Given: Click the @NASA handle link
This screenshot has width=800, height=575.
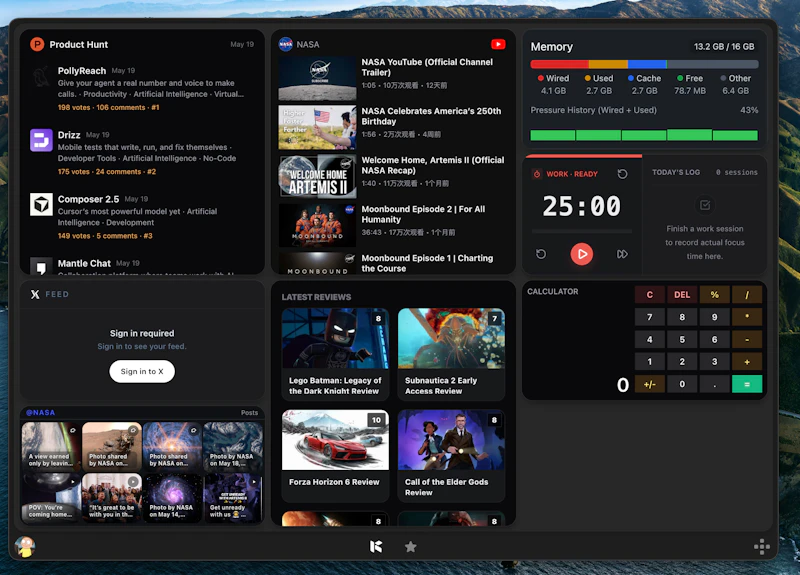Looking at the screenshot, I should click(x=40, y=412).
